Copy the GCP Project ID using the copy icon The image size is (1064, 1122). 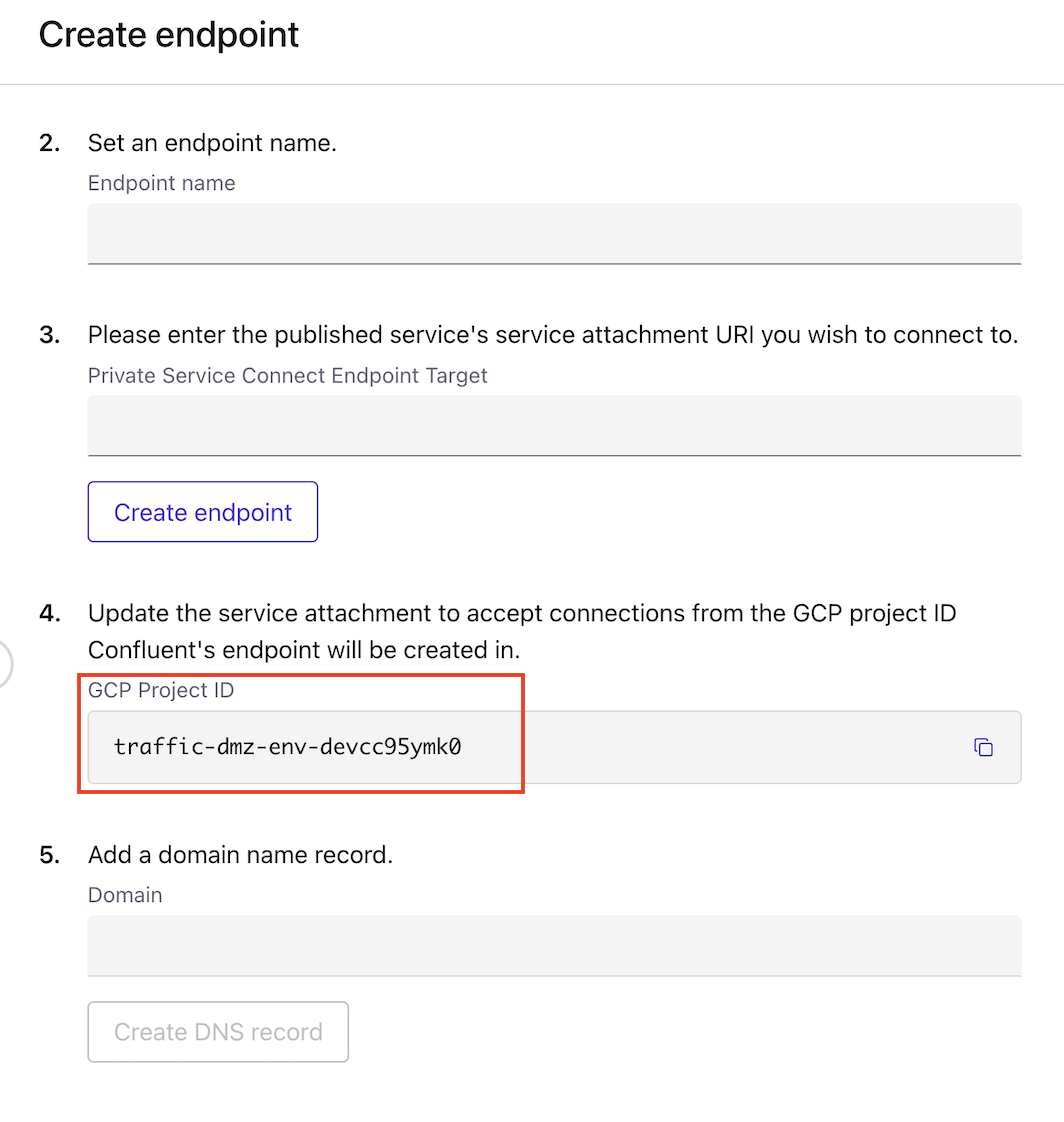pos(983,747)
